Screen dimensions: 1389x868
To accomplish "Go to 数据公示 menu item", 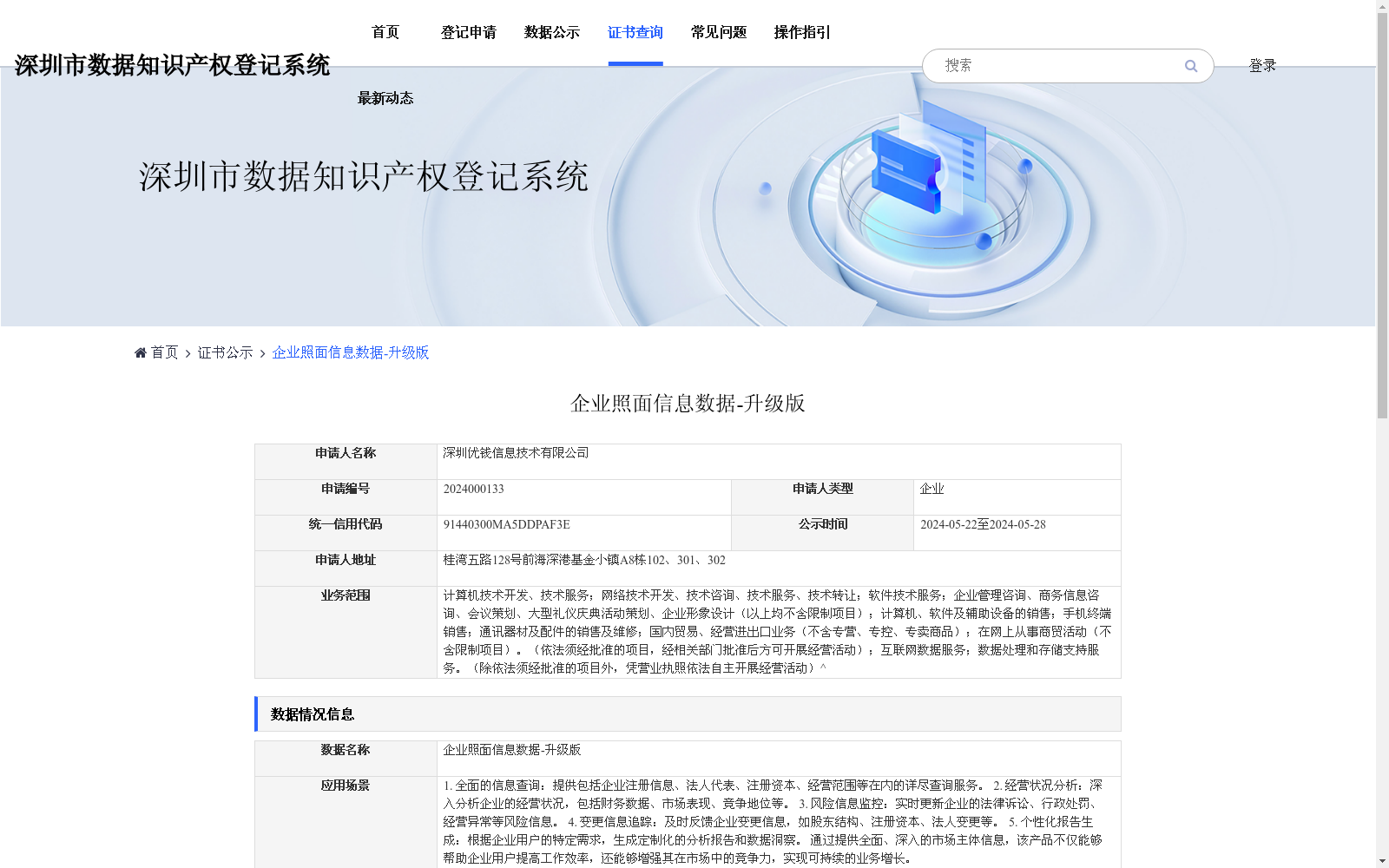I will 552,32.
